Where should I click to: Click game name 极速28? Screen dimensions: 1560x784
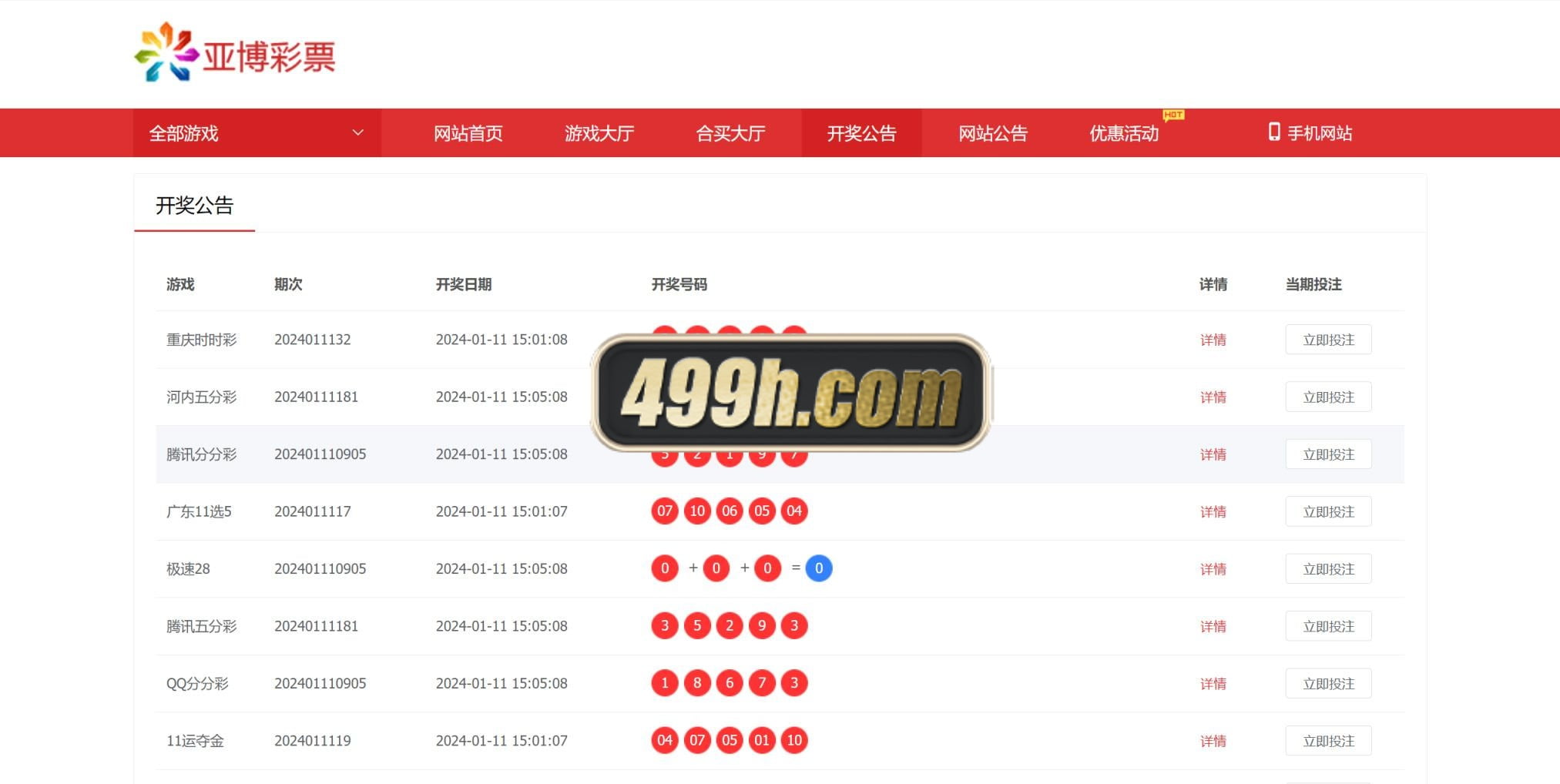tap(188, 569)
